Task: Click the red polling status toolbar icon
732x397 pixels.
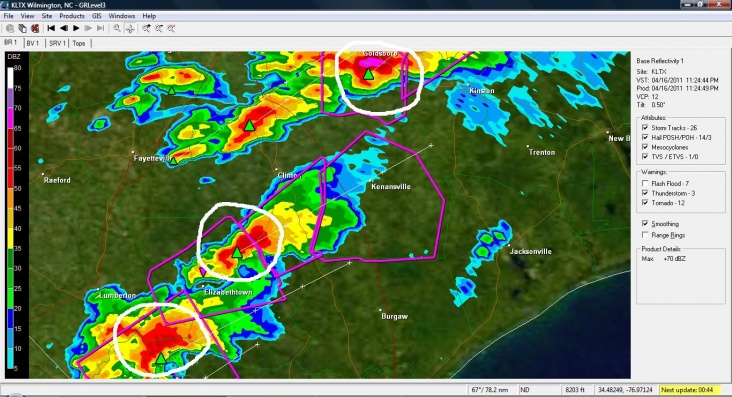Action: click(35, 28)
